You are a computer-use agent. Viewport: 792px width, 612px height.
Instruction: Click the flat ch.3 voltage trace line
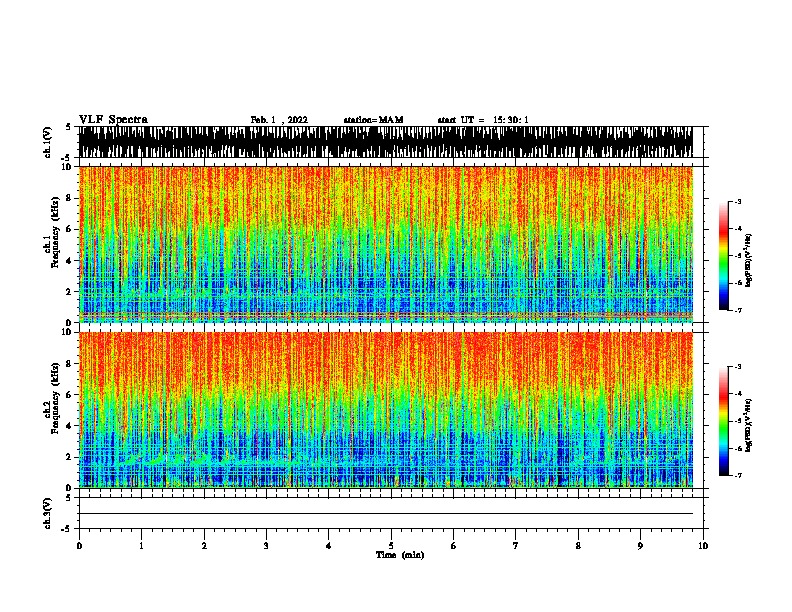[386, 514]
